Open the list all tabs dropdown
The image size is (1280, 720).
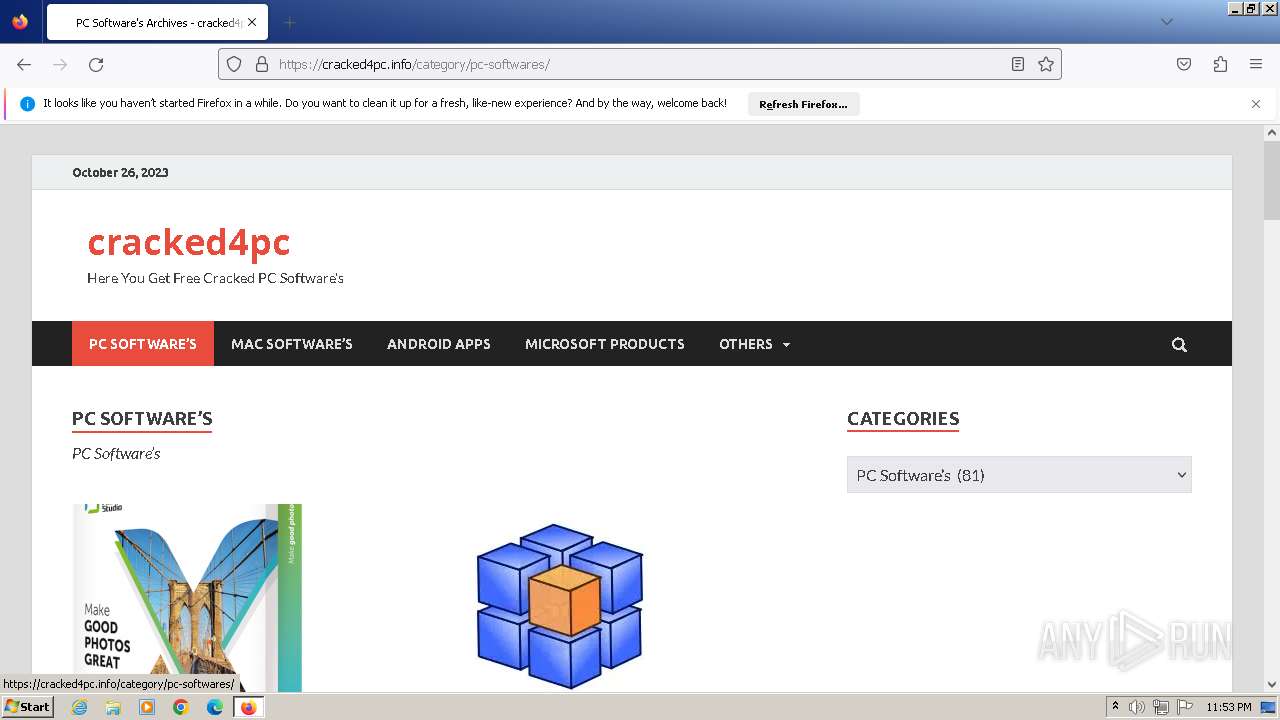[1166, 22]
